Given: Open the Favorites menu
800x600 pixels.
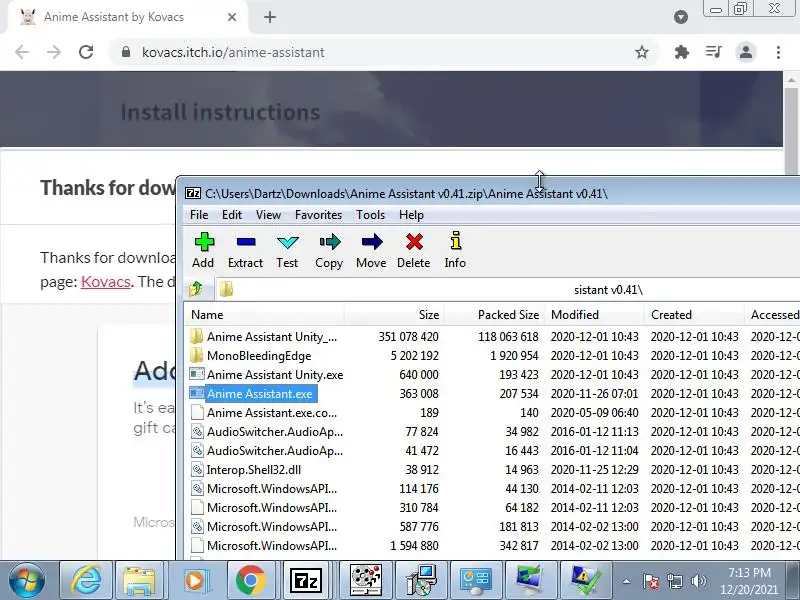Looking at the screenshot, I should tap(318, 215).
